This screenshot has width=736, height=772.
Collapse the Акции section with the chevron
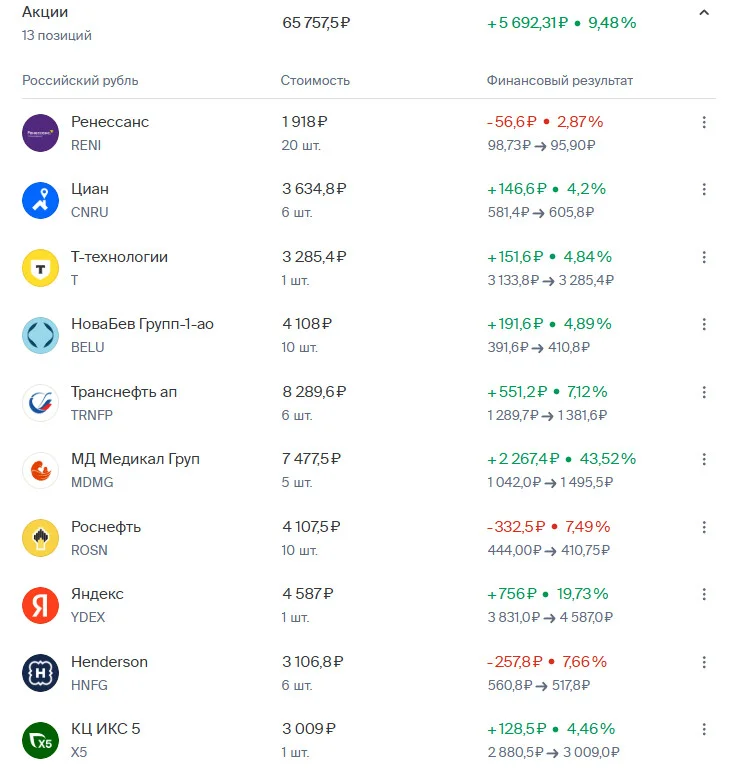[704, 13]
